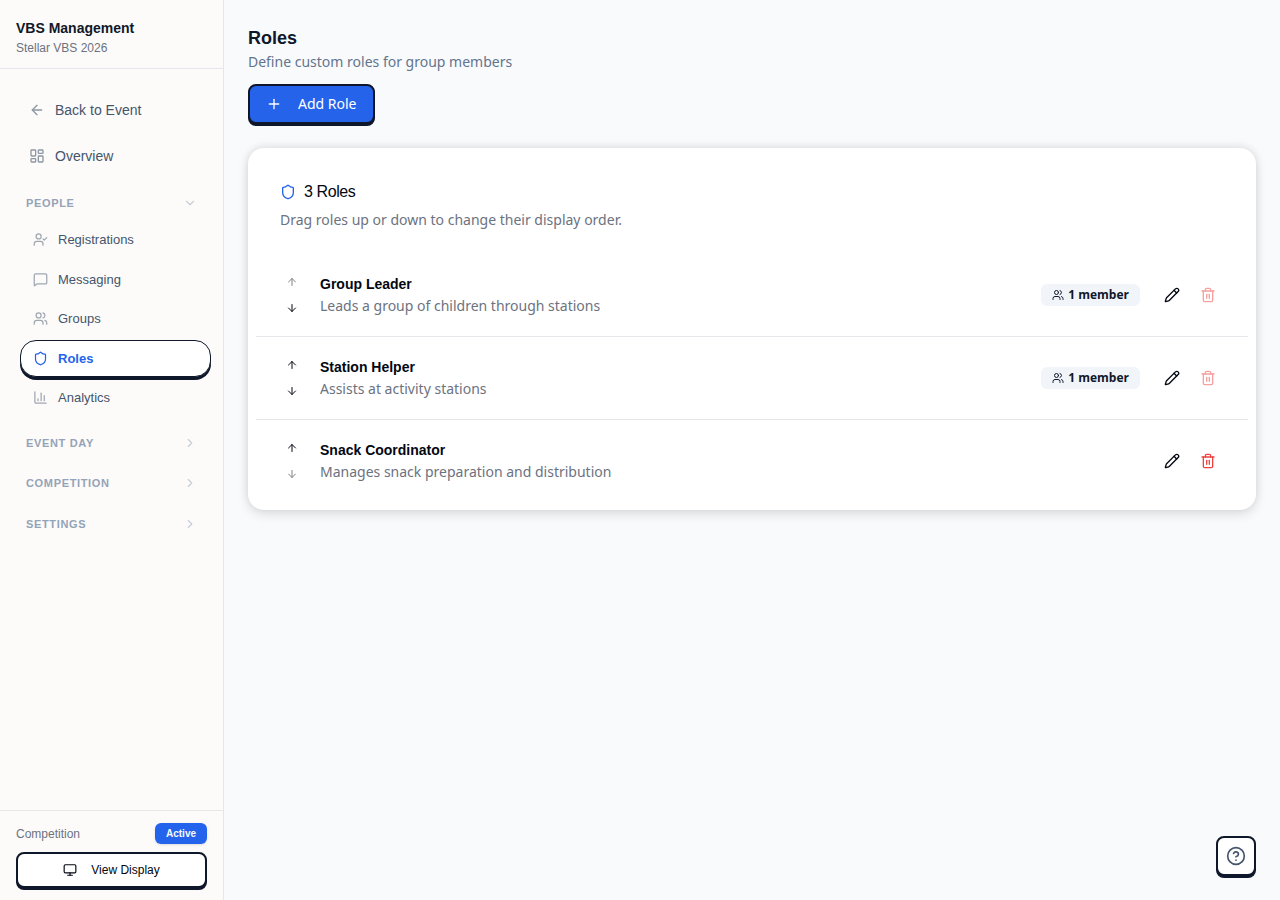Click the 1 member chip for Group Leader
The height and width of the screenshot is (900, 1280).
click(x=1090, y=294)
